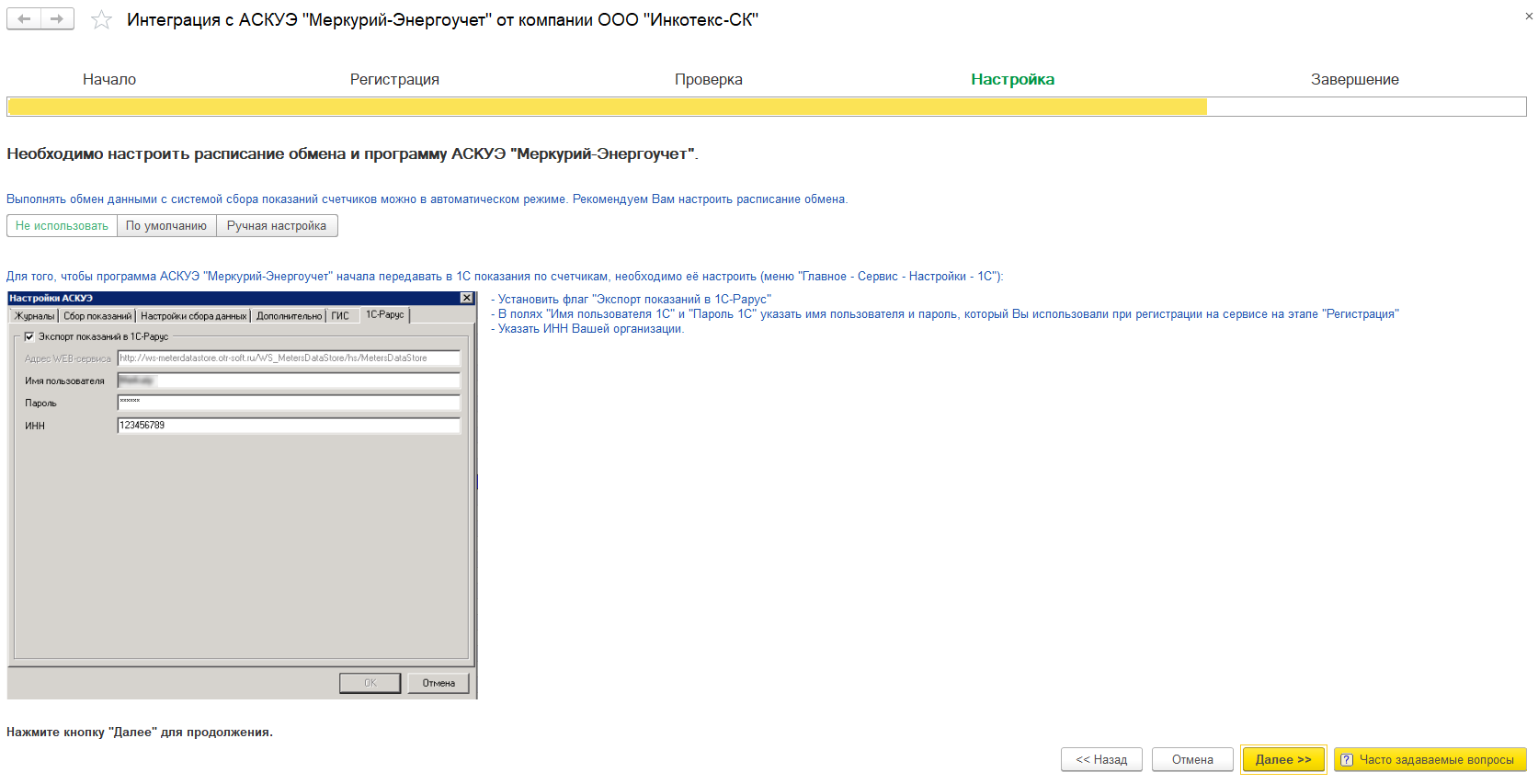The height and width of the screenshot is (784, 1538).
Task: Select the 'По умолчанию' schedule option
Action: (x=166, y=225)
